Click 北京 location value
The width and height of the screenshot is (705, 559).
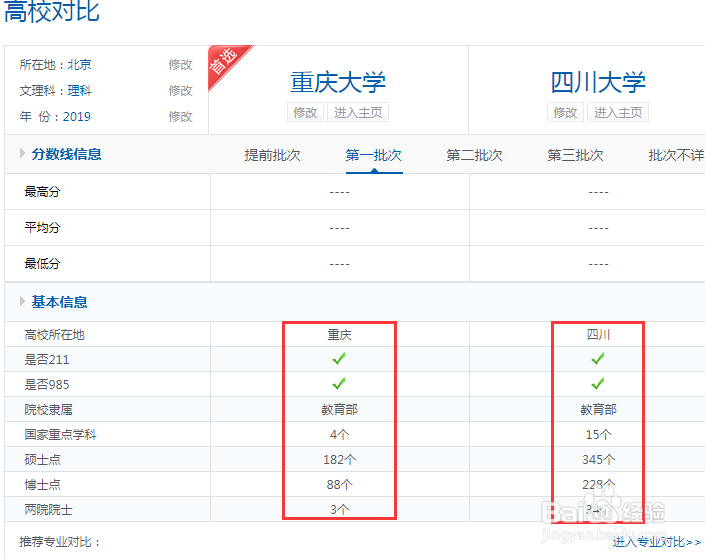coord(80,65)
